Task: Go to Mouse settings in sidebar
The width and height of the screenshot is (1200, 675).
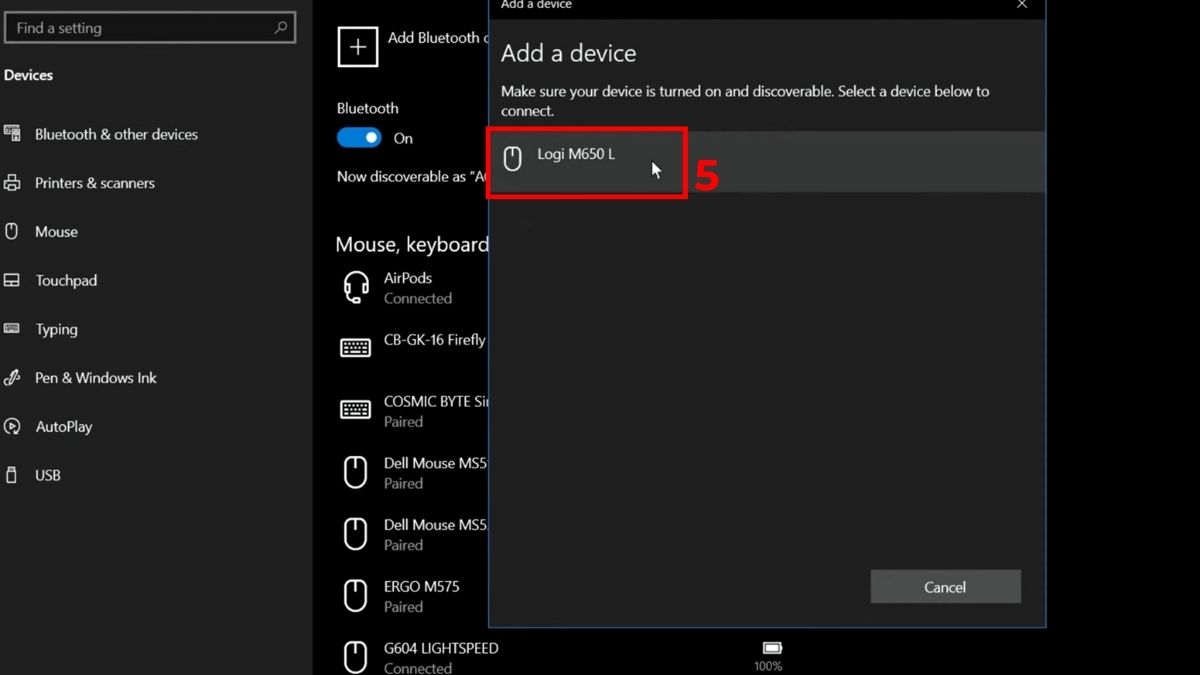Action: pos(56,231)
